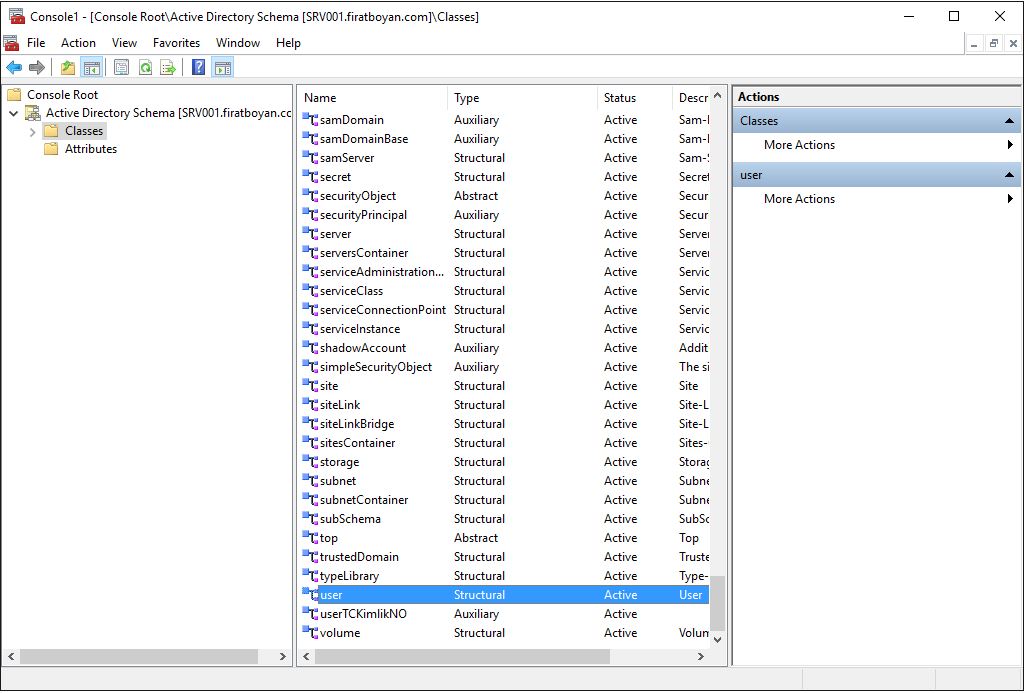Select the highlighted user class row
Screen dimensions: 1027x693
pos(505,594)
